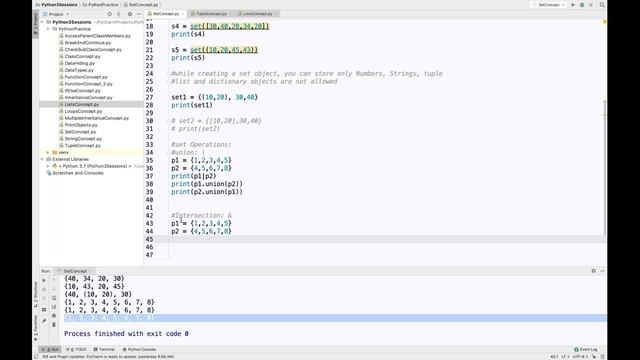
Task: Select StringConcept.py file
Action: coord(83,139)
